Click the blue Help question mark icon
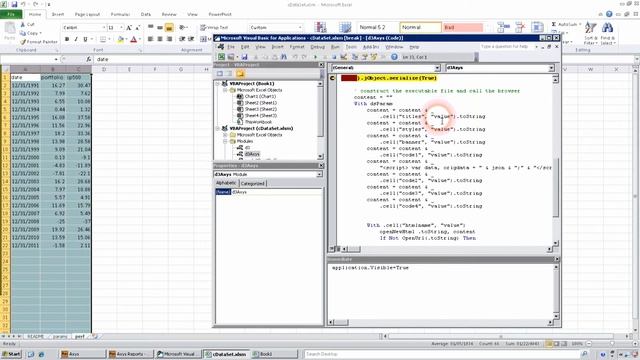This screenshot has height=360, width=640. click(x=394, y=57)
